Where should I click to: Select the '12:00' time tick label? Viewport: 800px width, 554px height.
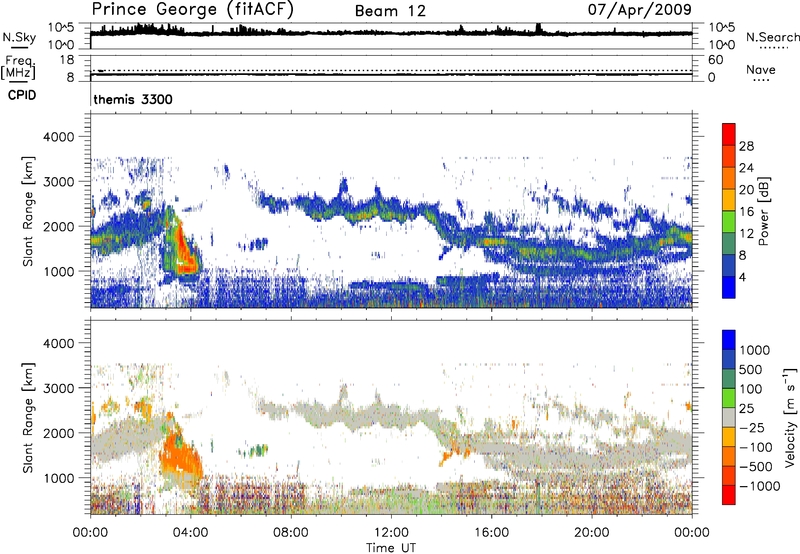click(x=391, y=532)
